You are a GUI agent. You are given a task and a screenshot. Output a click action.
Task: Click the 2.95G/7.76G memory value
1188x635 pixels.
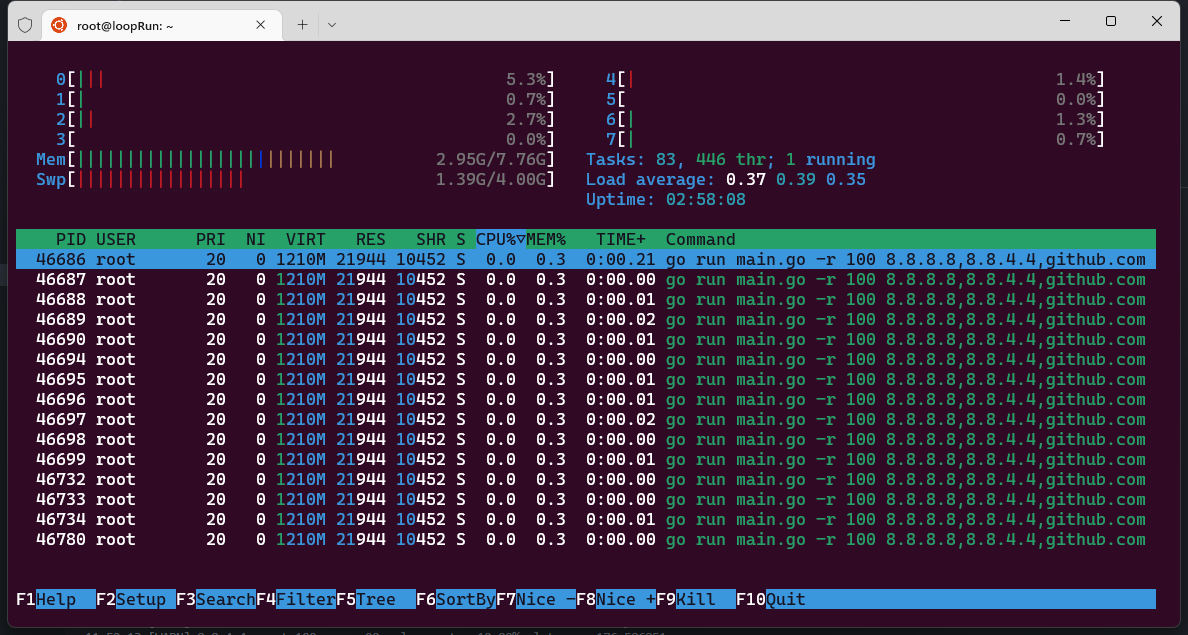[490, 159]
